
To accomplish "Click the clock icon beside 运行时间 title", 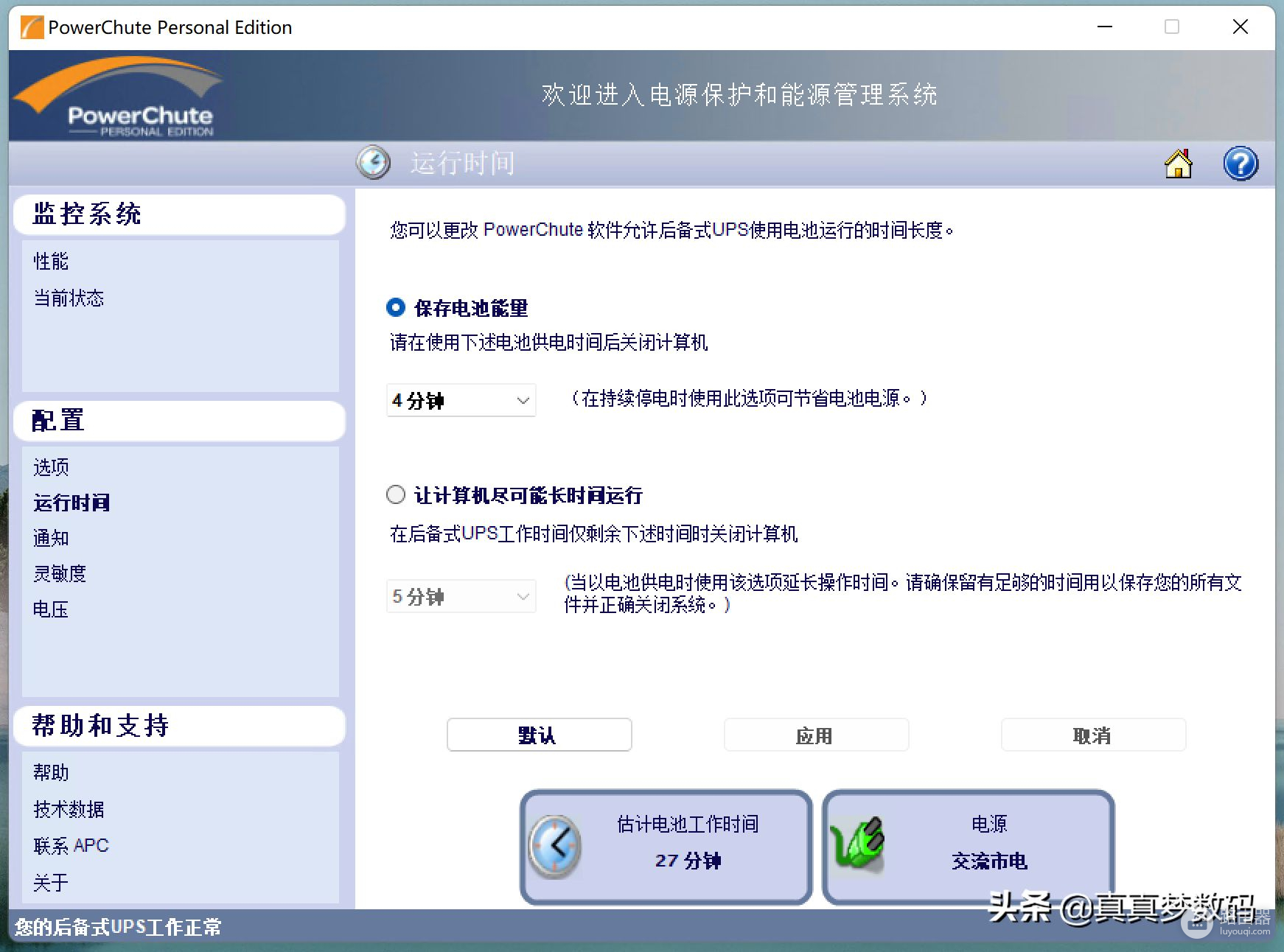I will point(374,163).
